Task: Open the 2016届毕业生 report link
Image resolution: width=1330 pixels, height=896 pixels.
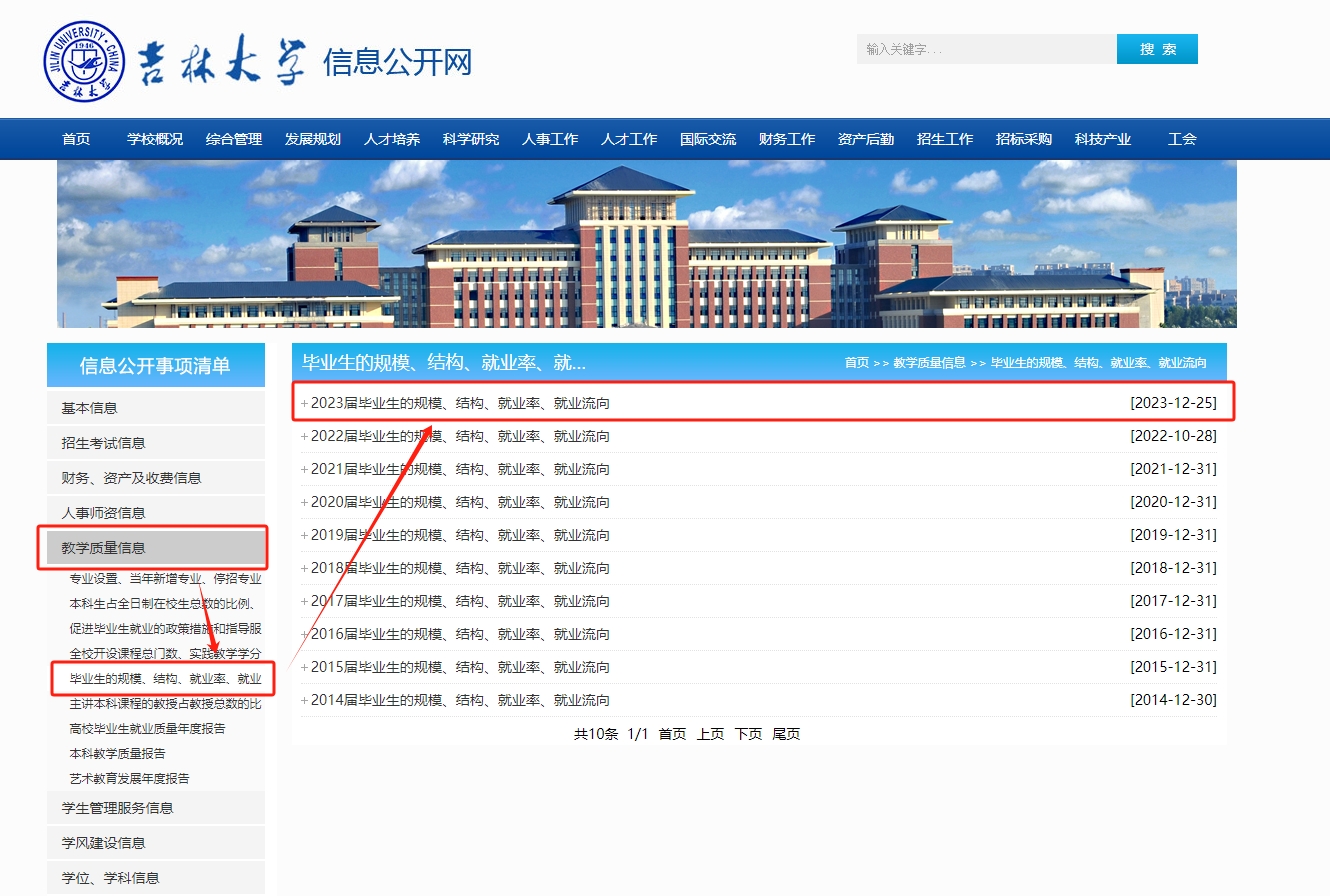Action: pyautogui.click(x=460, y=634)
